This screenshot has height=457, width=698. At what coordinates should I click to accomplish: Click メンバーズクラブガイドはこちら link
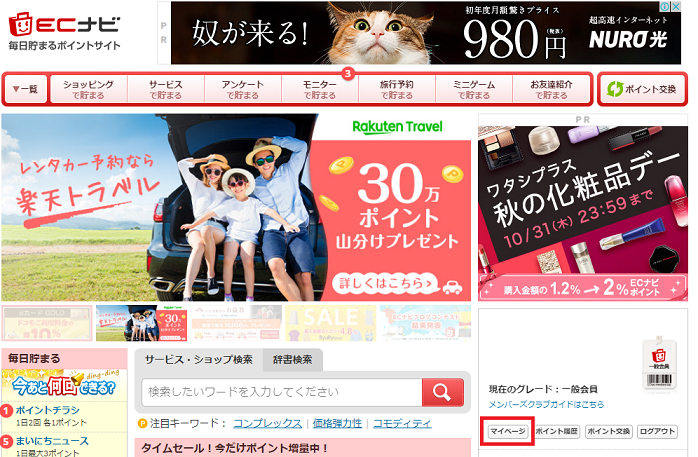tap(546, 404)
